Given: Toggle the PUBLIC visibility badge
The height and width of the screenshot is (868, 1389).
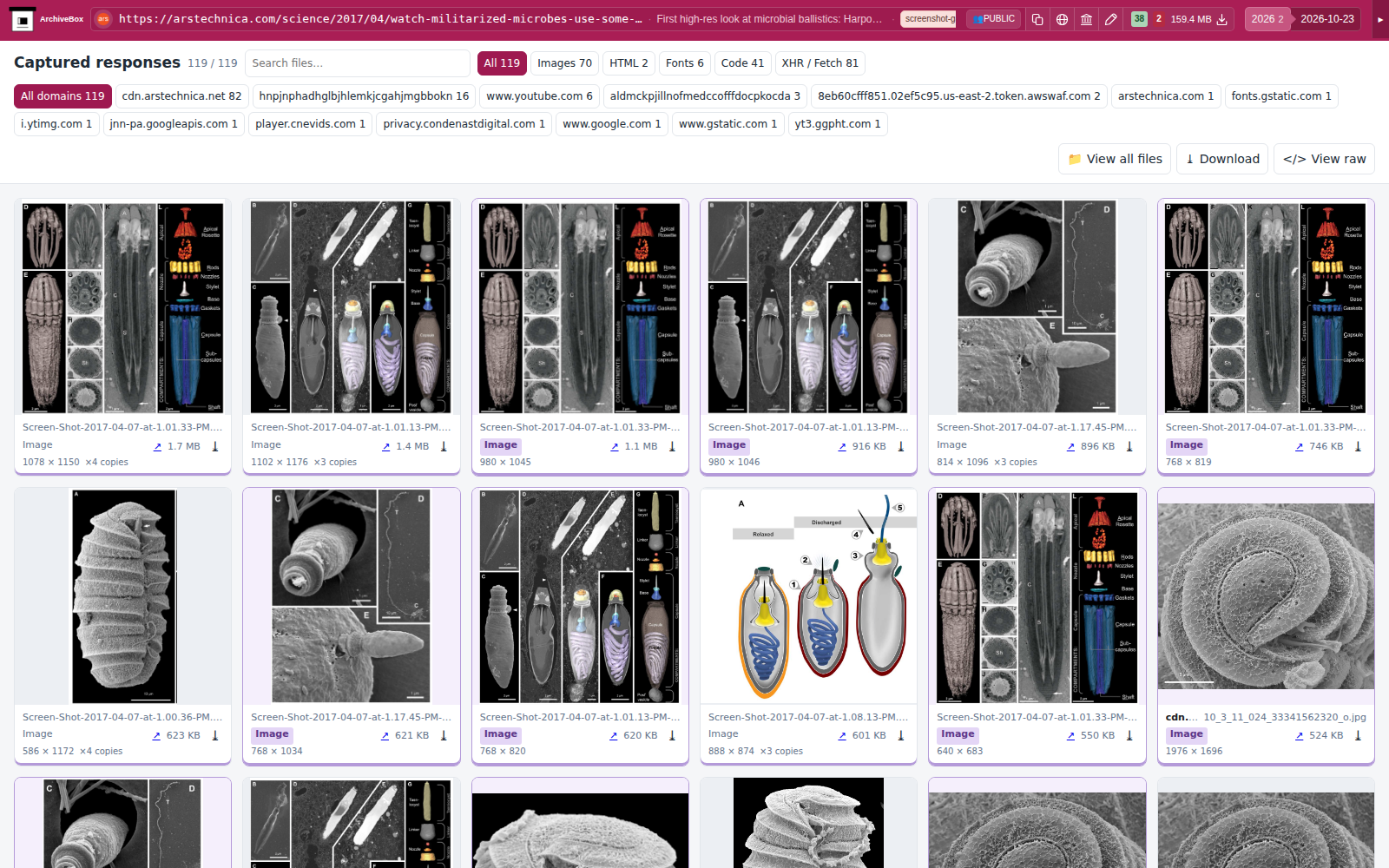Looking at the screenshot, I should pos(993,19).
